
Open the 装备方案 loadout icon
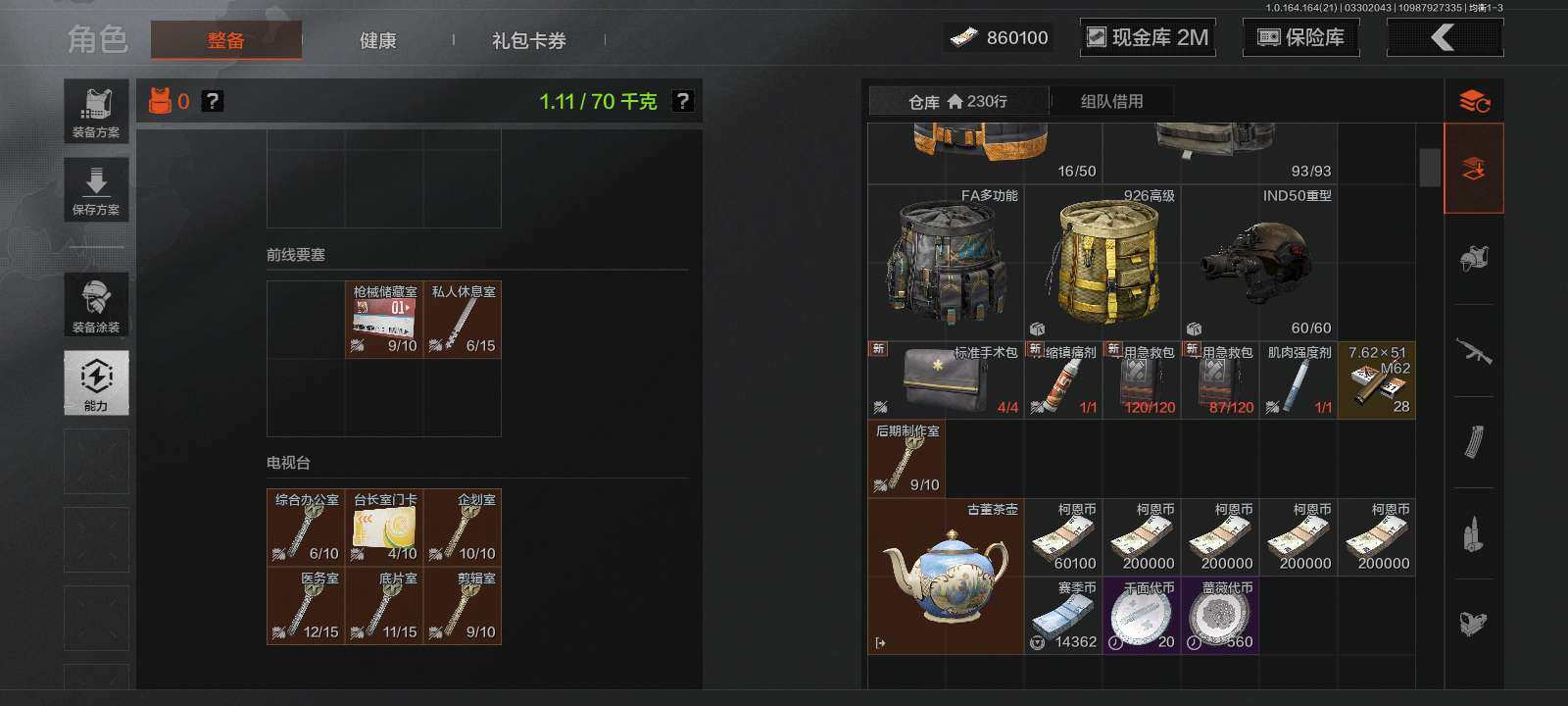coord(96,112)
